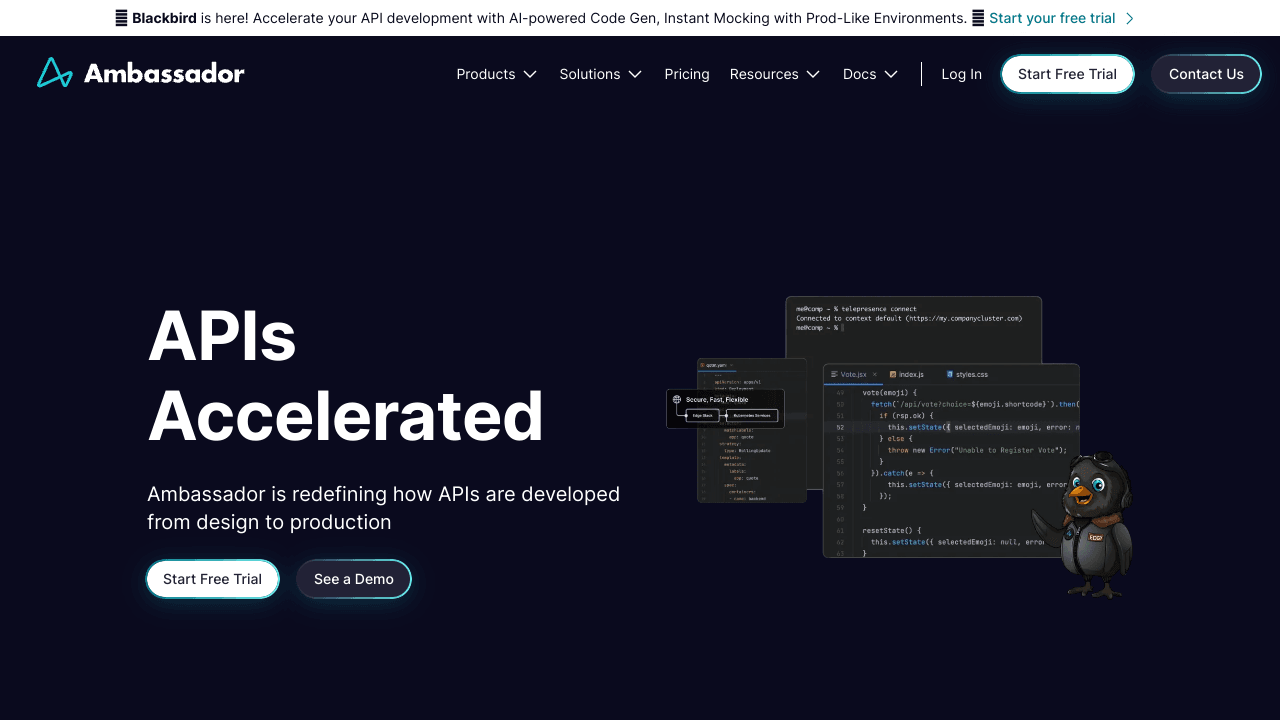Expand the Solutions dropdown menu
This screenshot has height=720, width=1280.
point(600,74)
